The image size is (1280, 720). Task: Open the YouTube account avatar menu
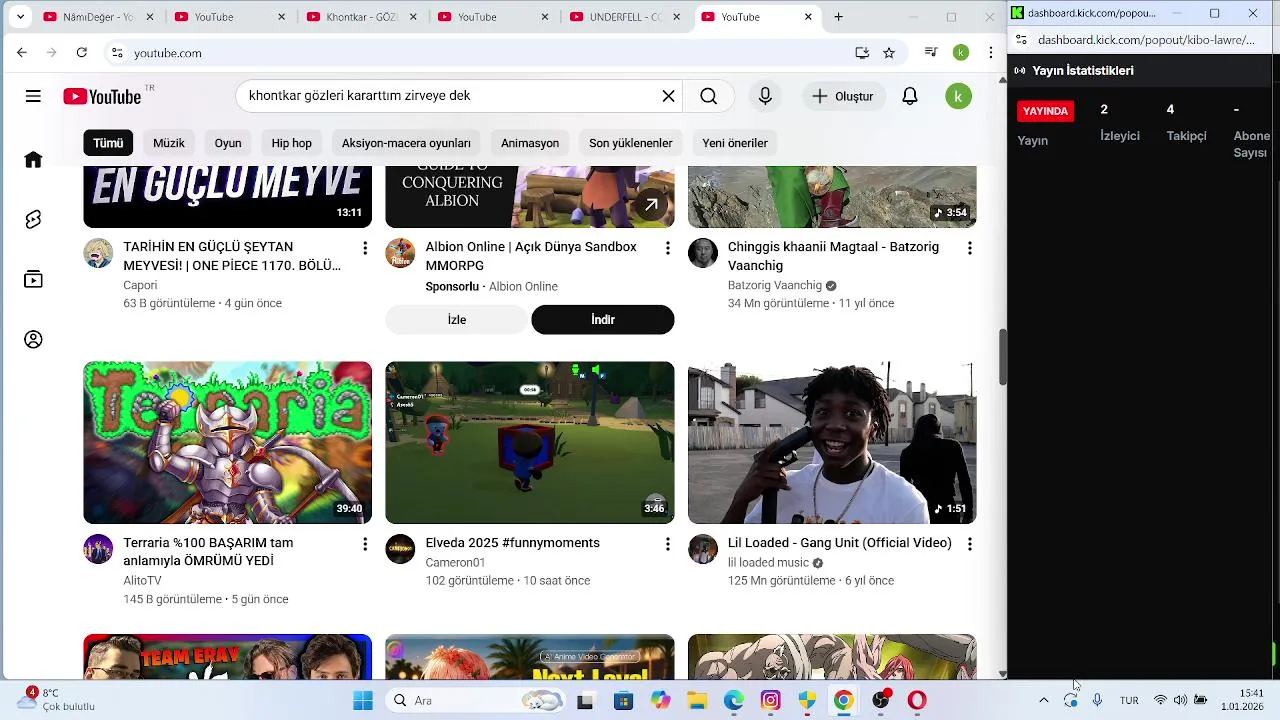pos(958,96)
